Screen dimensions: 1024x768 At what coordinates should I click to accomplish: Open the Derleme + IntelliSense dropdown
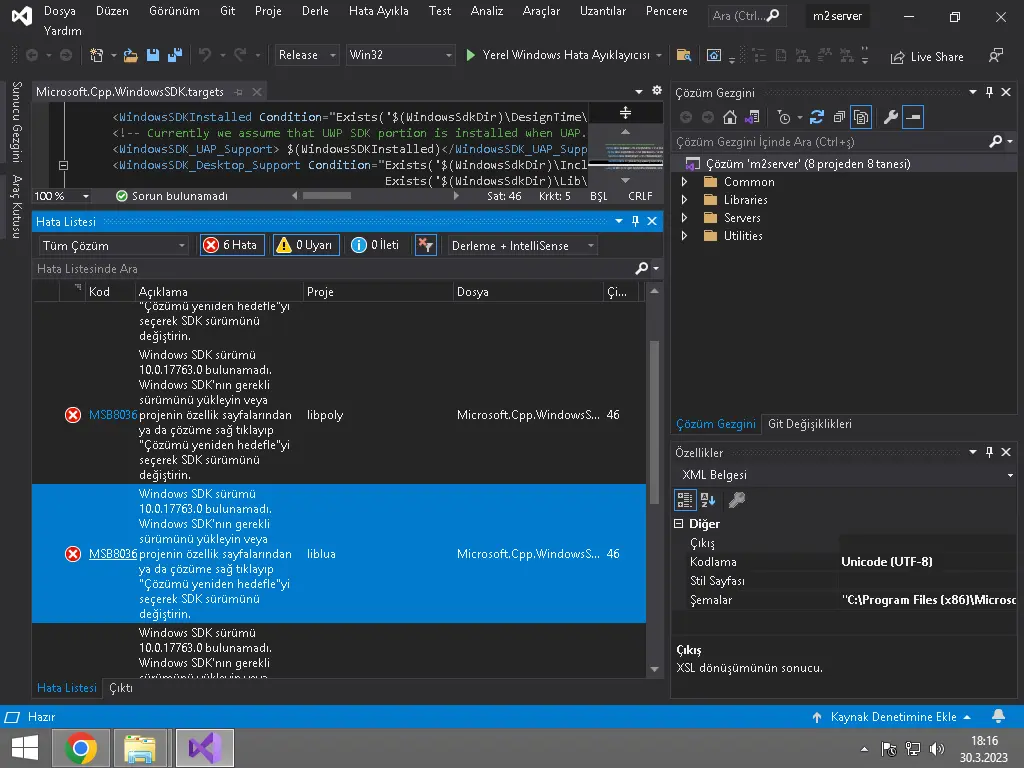tap(521, 245)
